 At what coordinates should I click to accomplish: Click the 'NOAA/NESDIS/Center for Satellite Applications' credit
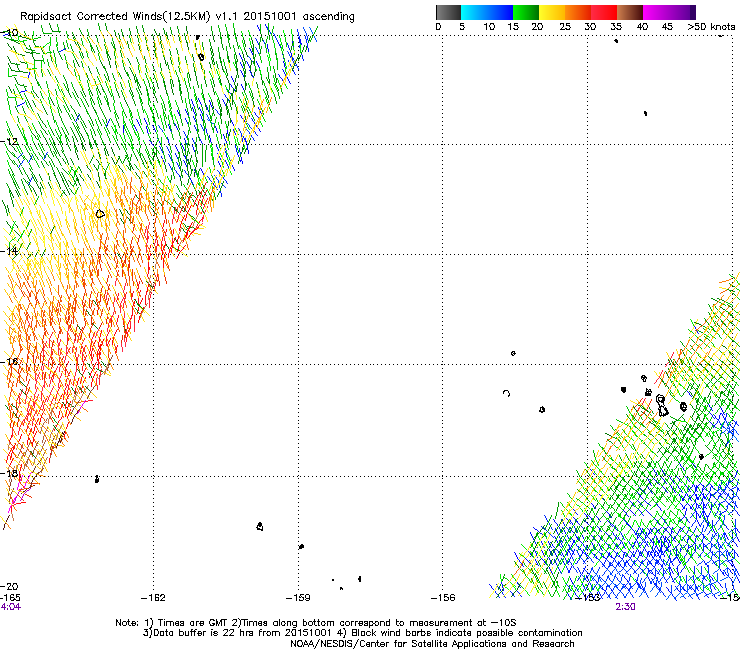tap(432, 644)
